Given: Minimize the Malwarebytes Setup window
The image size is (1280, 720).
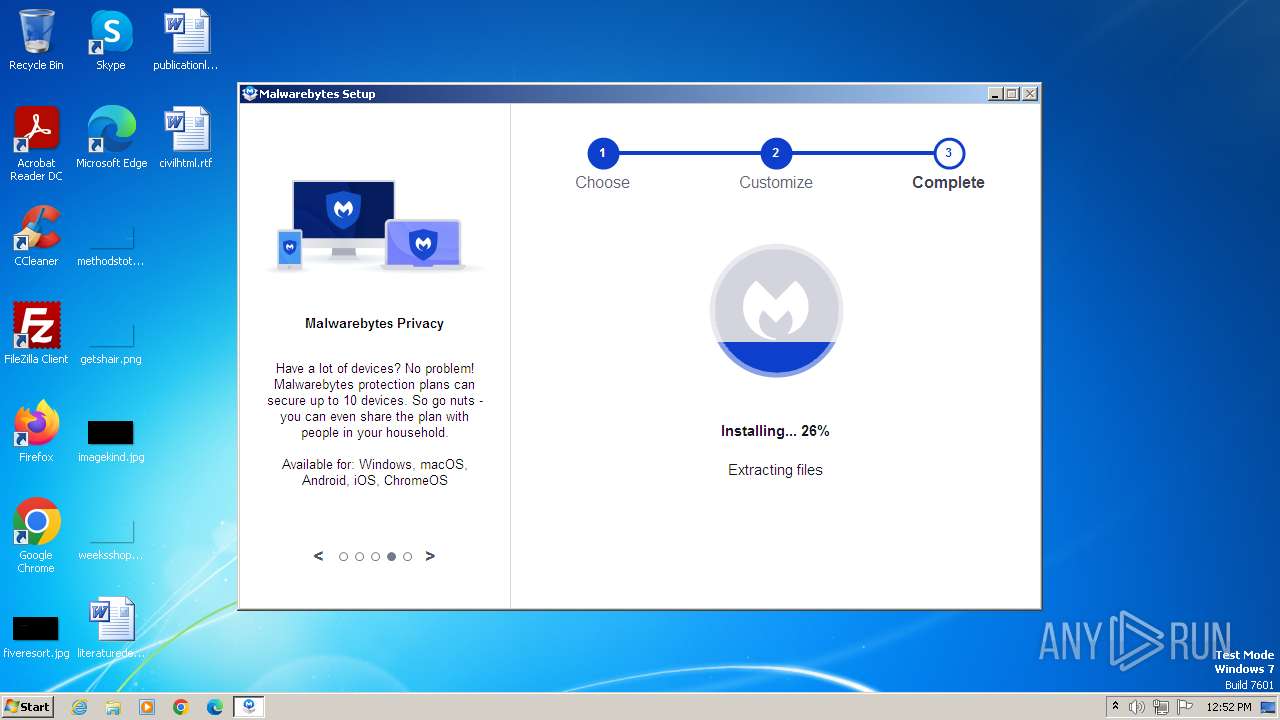Looking at the screenshot, I should 995,94.
